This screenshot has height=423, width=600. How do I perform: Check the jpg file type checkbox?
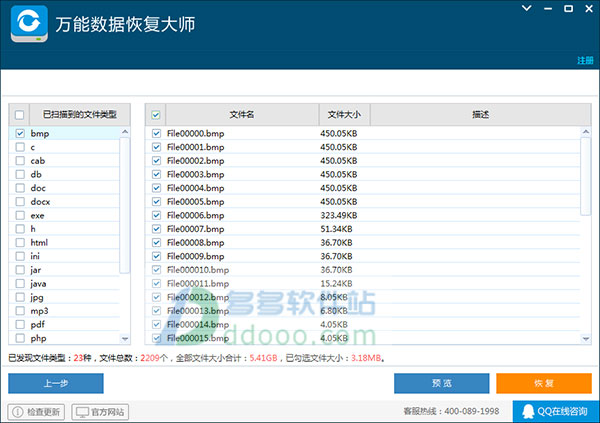tap(20, 297)
